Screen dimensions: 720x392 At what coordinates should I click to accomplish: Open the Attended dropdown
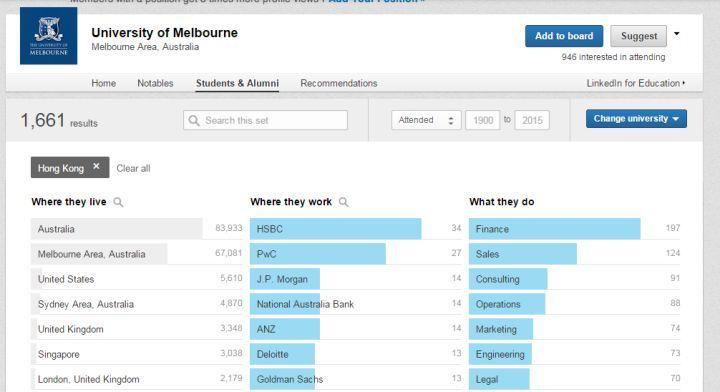click(x=426, y=120)
